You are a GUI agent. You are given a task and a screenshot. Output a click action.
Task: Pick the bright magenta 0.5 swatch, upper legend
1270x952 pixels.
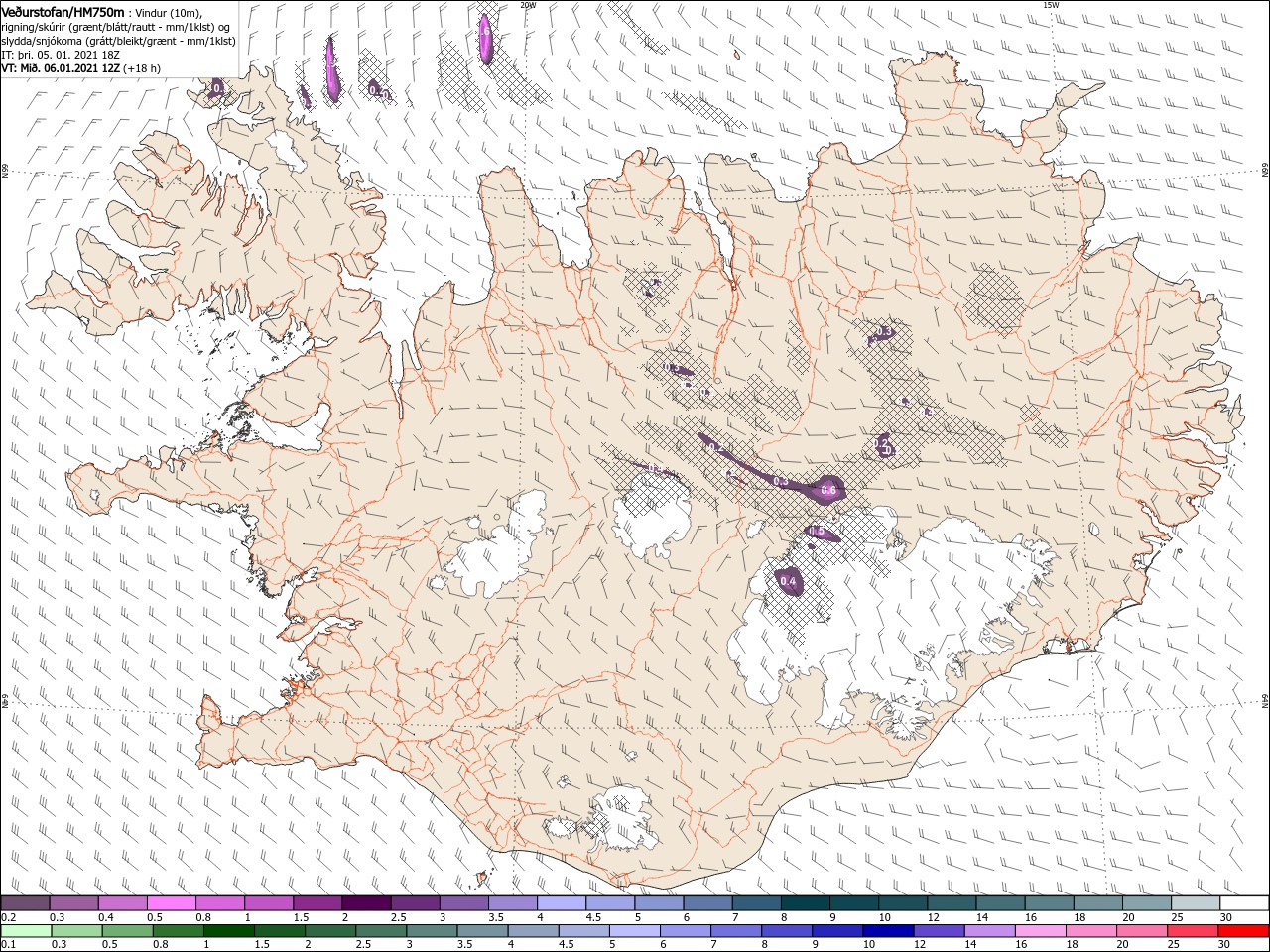(x=171, y=903)
